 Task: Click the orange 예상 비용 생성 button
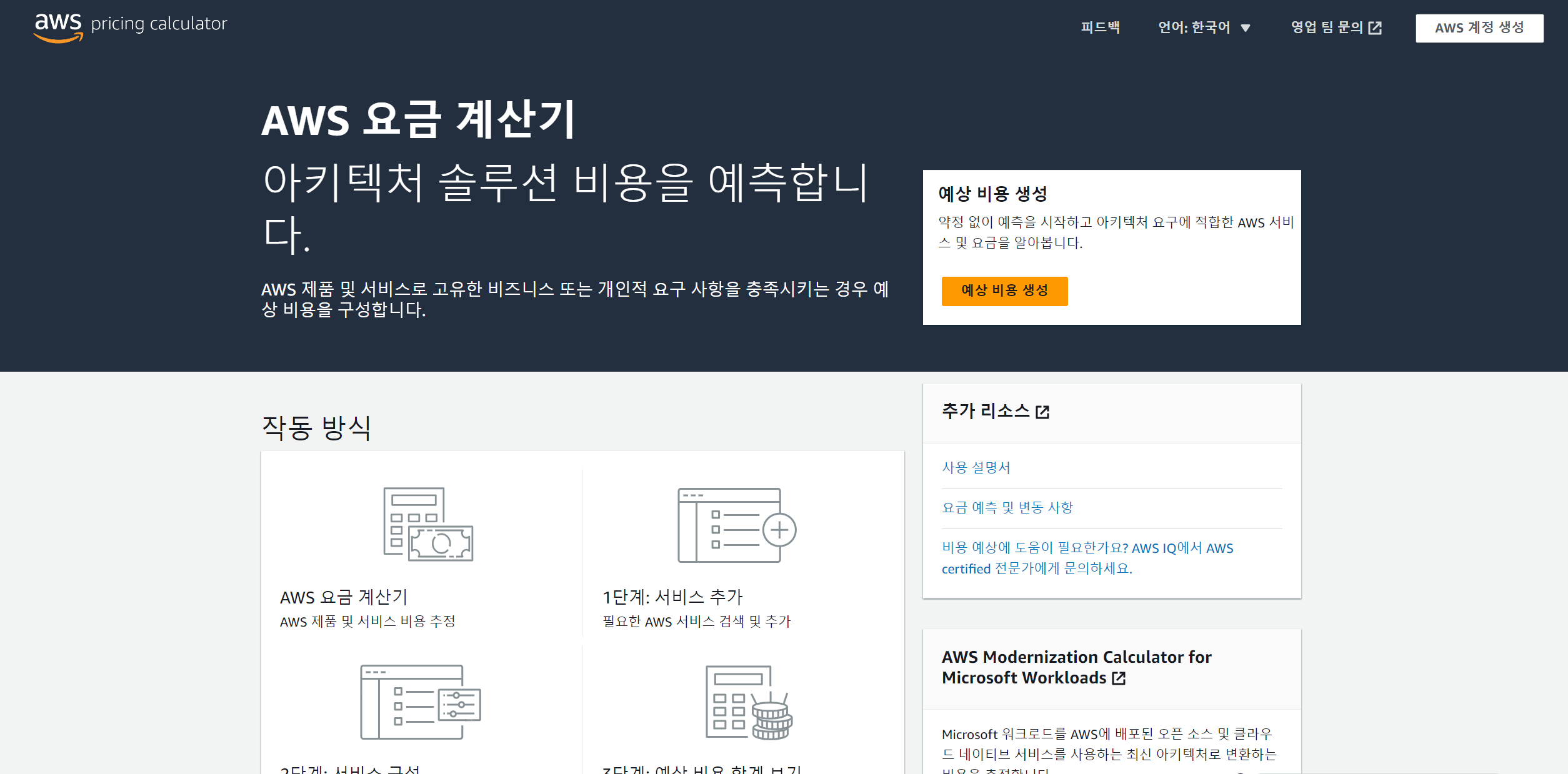[1004, 290]
